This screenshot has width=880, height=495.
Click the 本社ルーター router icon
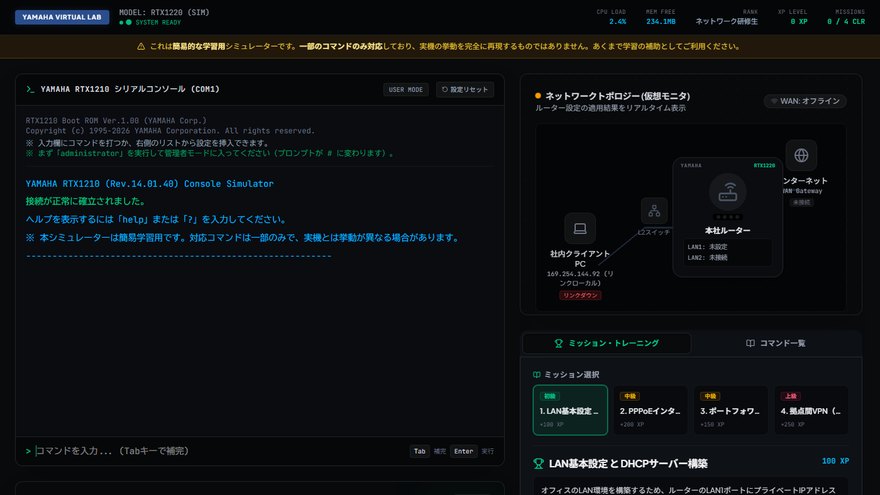click(728, 192)
